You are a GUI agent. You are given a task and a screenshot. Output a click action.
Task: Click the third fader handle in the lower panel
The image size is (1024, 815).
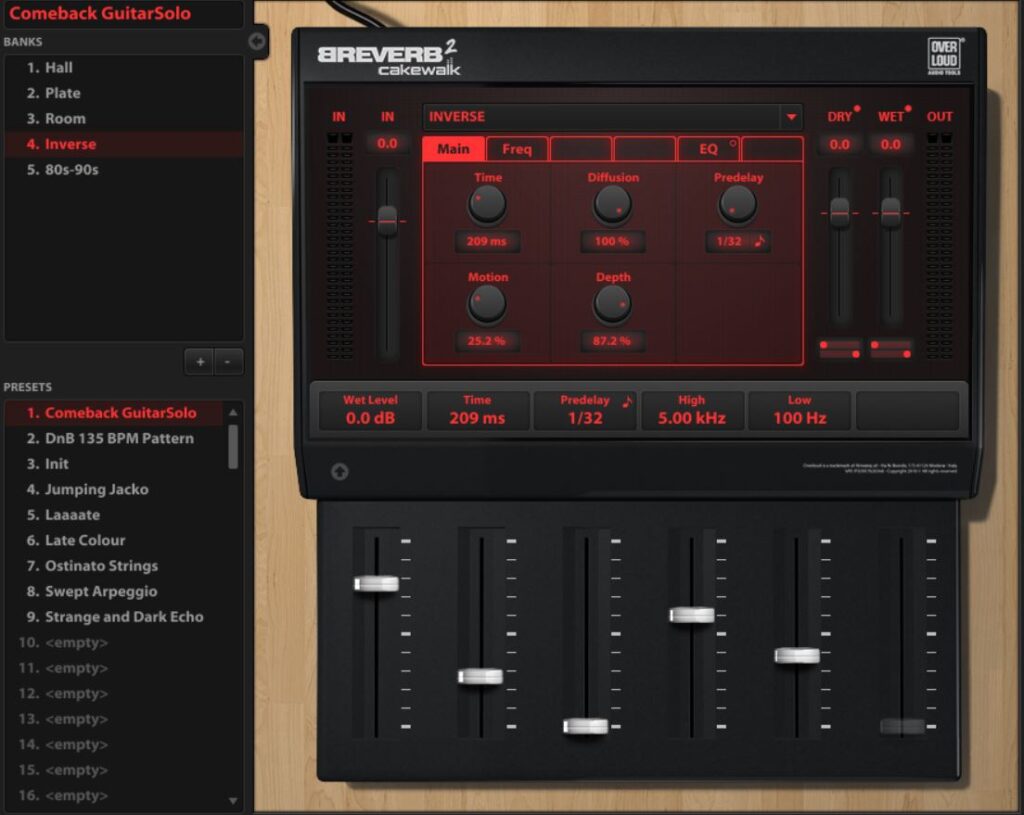click(586, 726)
